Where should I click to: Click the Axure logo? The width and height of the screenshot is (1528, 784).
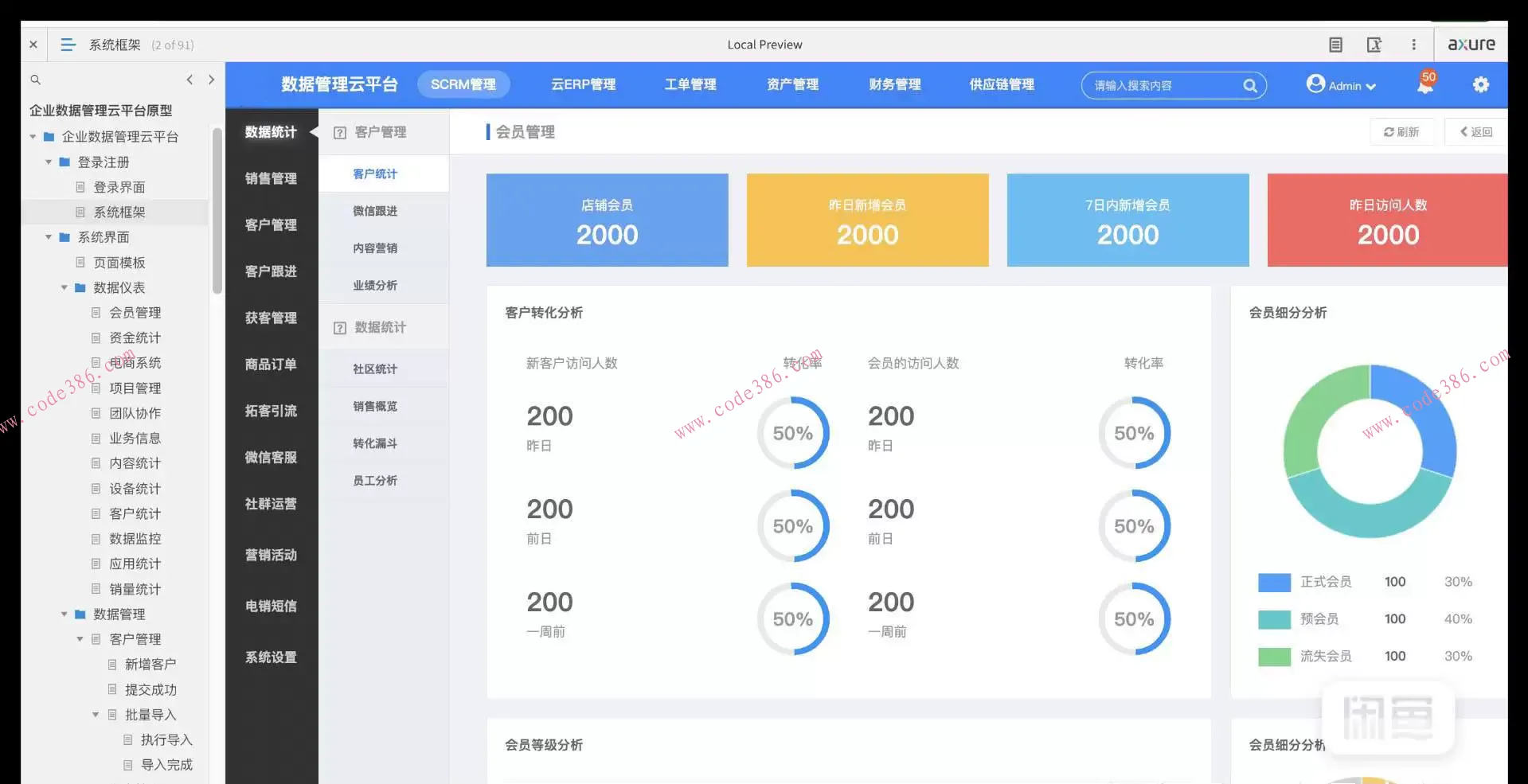click(1471, 44)
